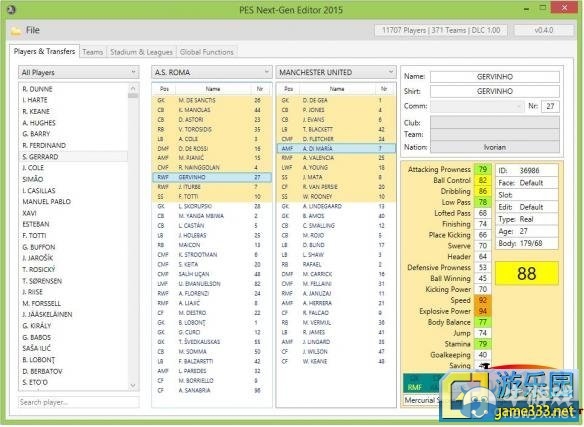Open the Global Functions tab

[x=207, y=52]
